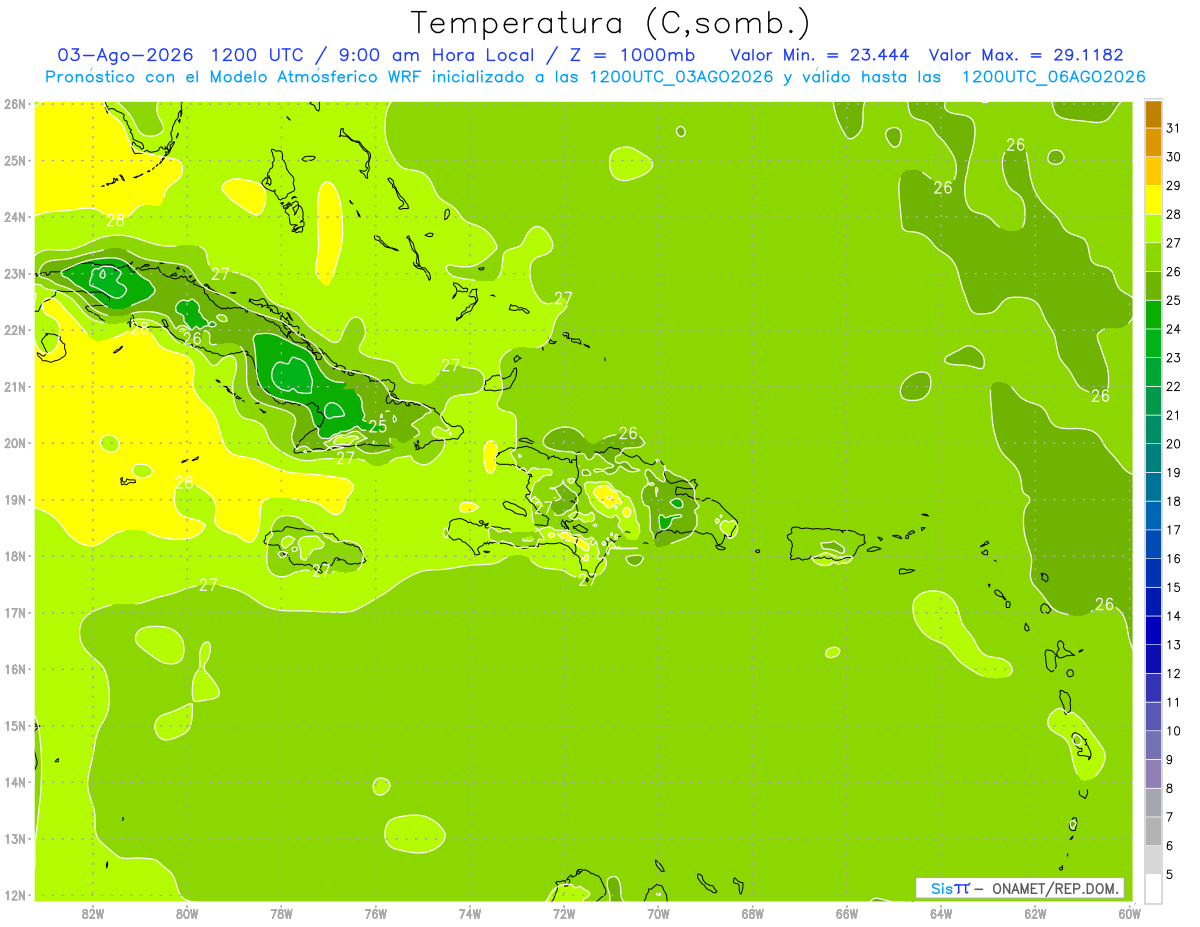1200x927 pixels.
Task: Click the 62W longitude axis label
Action: click(1035, 913)
